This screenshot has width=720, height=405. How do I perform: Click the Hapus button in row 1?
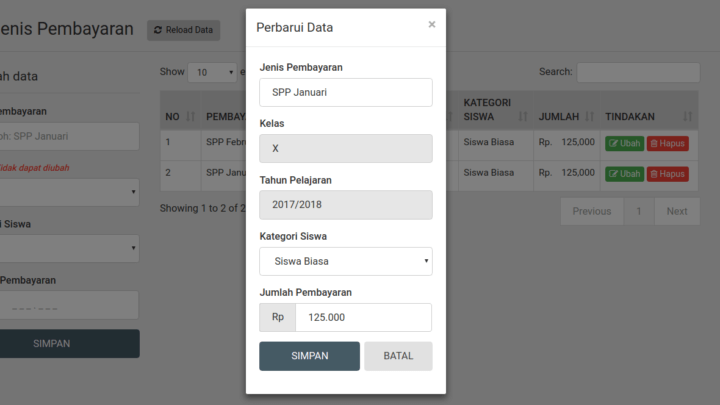(x=668, y=143)
